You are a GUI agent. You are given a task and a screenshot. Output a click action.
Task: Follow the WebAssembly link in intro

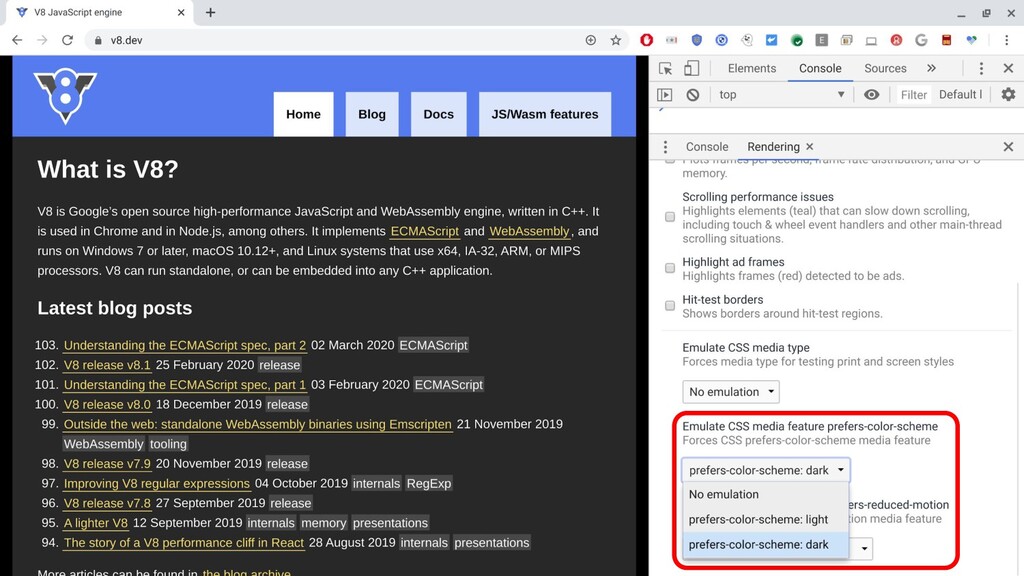tap(530, 232)
